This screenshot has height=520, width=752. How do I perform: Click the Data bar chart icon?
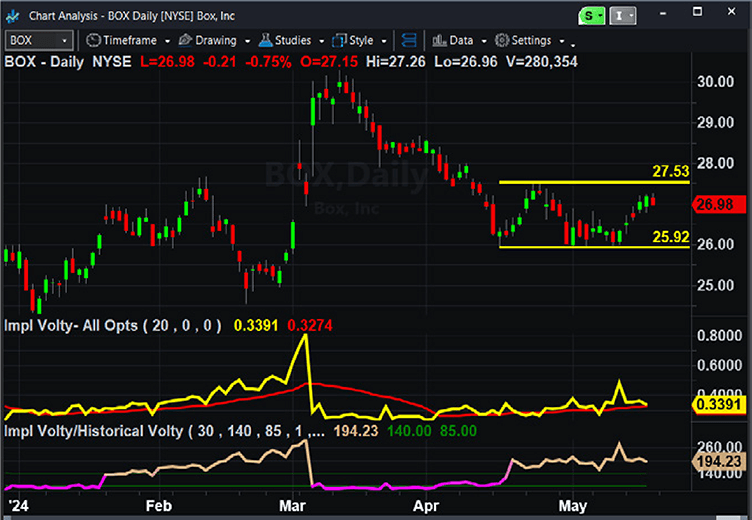coord(439,41)
